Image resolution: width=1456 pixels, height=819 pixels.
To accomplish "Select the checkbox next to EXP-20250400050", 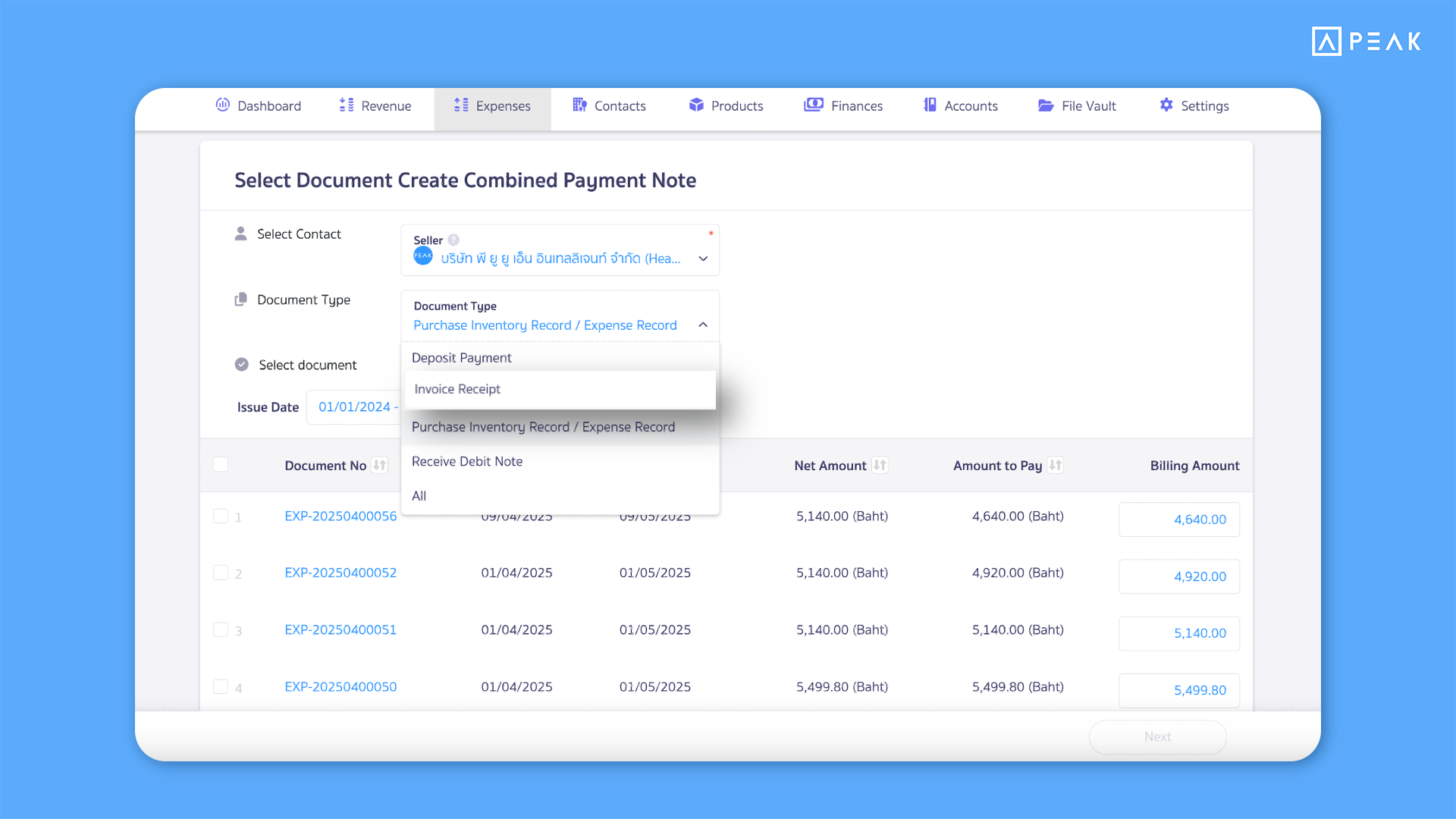I will [x=221, y=686].
